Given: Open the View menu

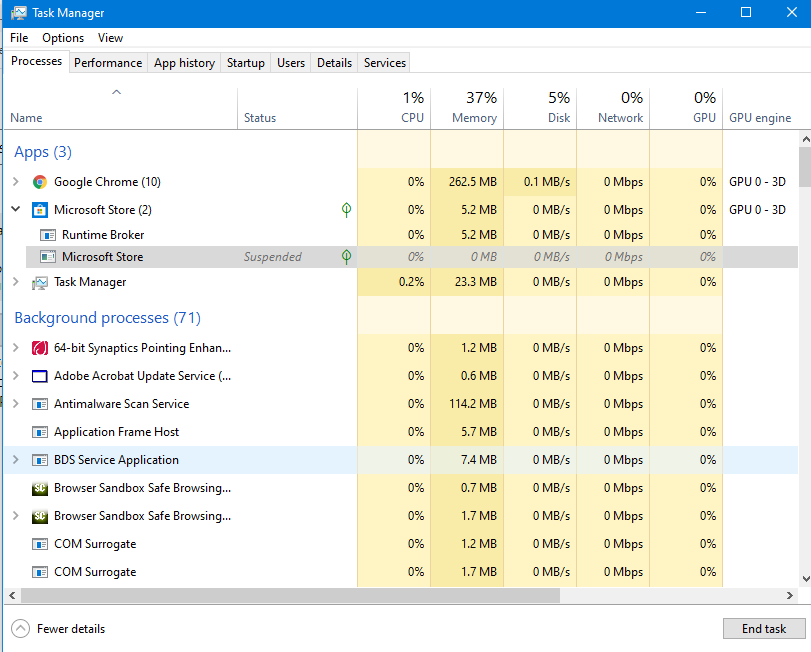Looking at the screenshot, I should (x=110, y=38).
